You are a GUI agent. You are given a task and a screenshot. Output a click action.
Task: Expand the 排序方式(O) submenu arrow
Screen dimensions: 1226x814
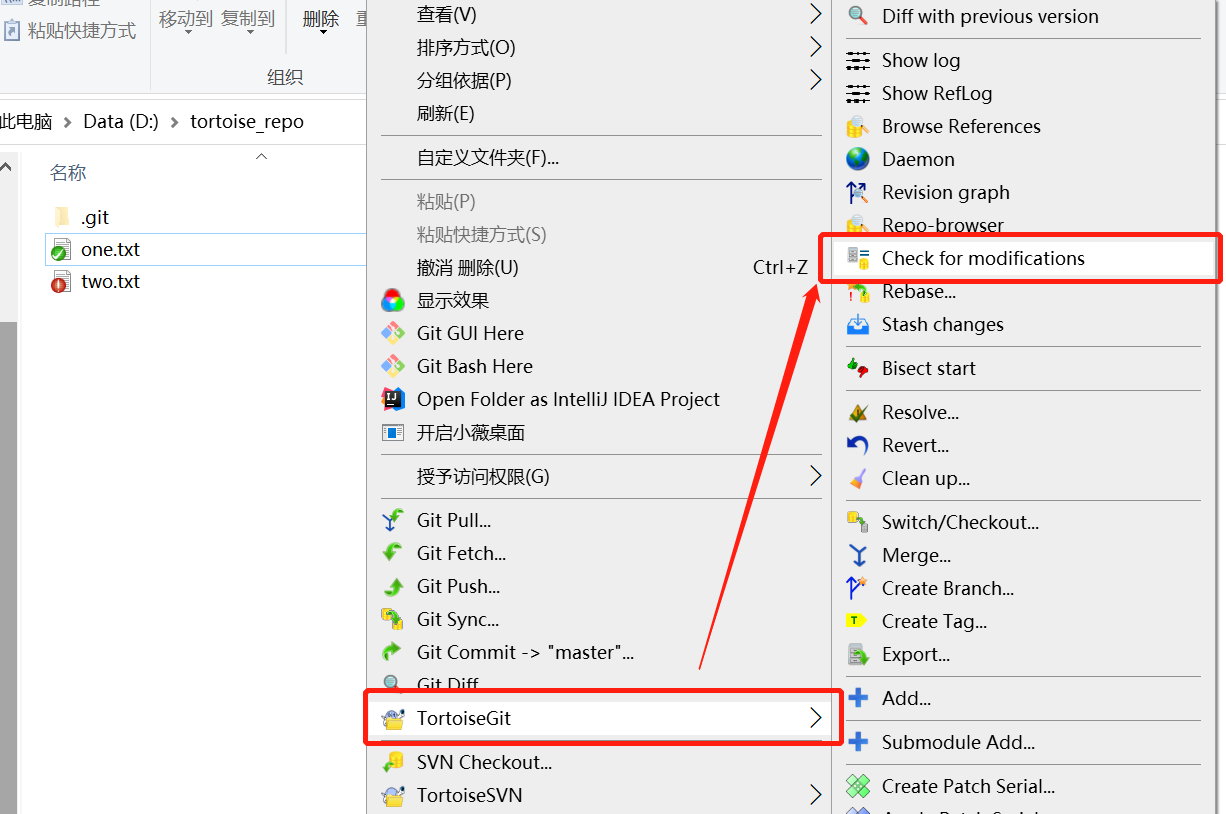(815, 47)
